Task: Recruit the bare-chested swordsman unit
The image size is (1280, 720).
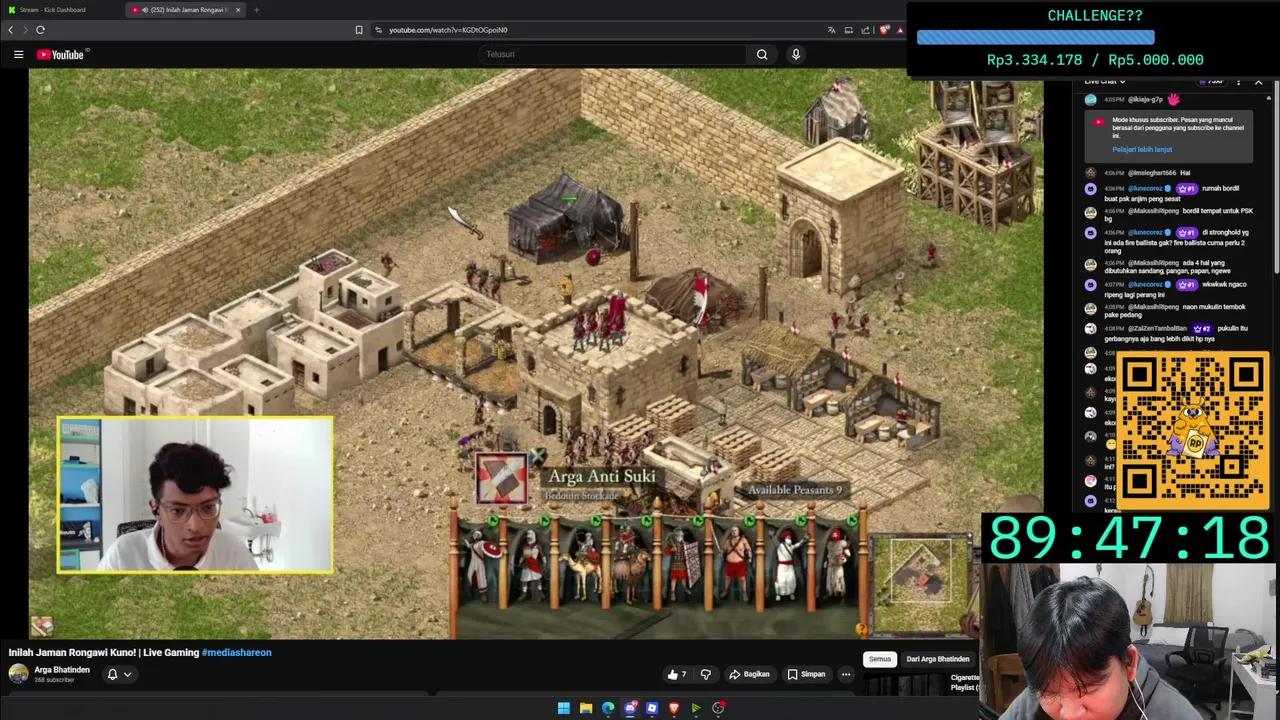Action: 735,565
